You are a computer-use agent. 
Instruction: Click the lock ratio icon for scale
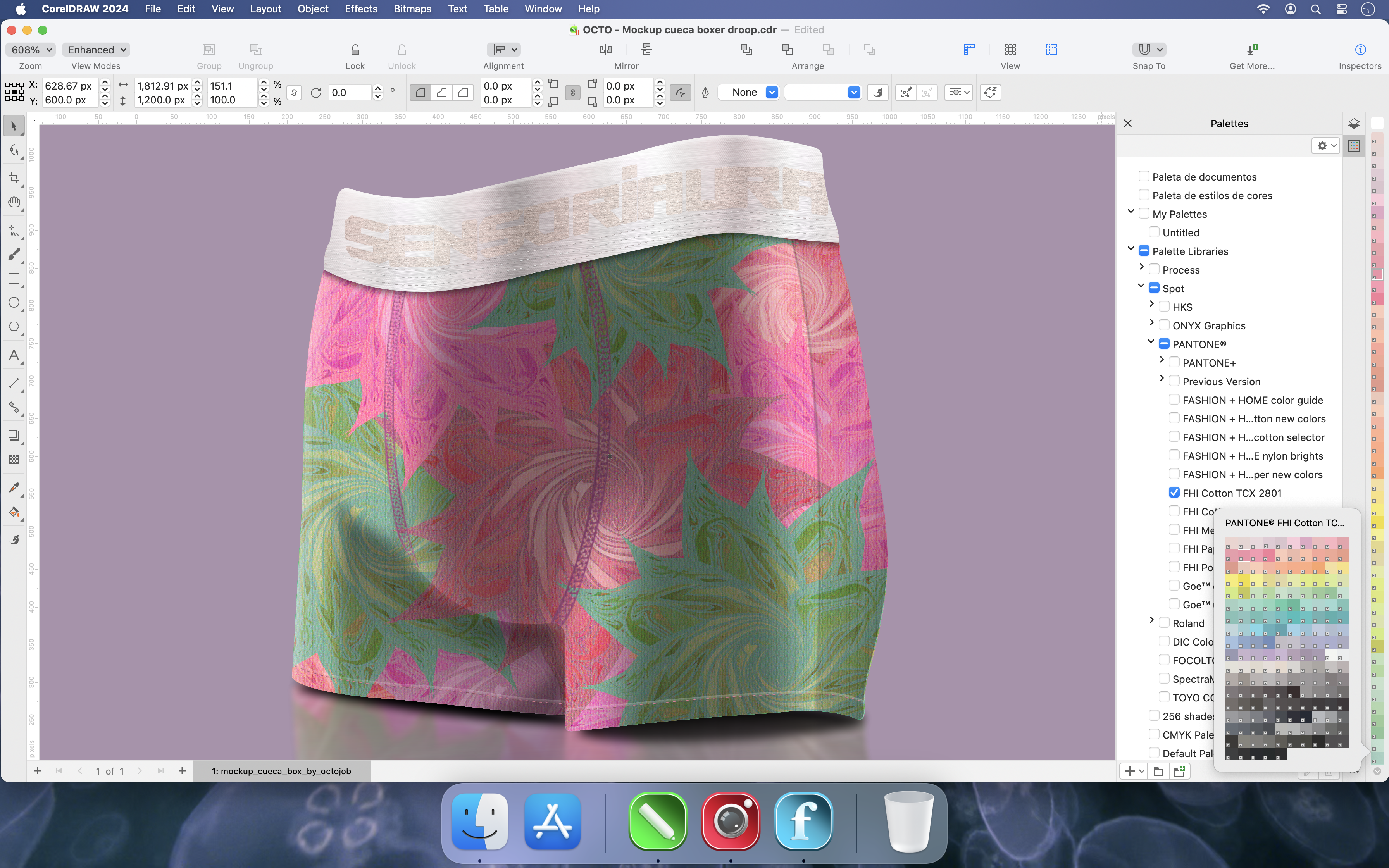(x=294, y=93)
